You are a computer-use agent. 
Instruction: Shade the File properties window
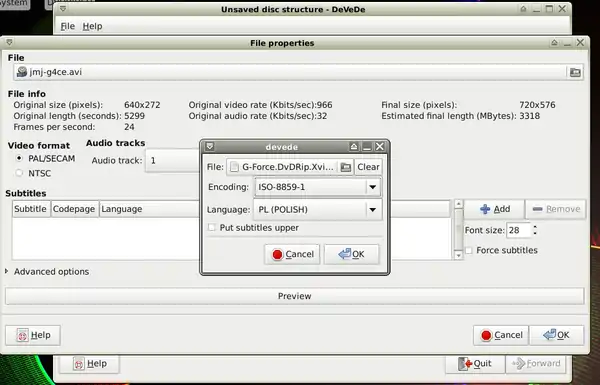[554, 42]
